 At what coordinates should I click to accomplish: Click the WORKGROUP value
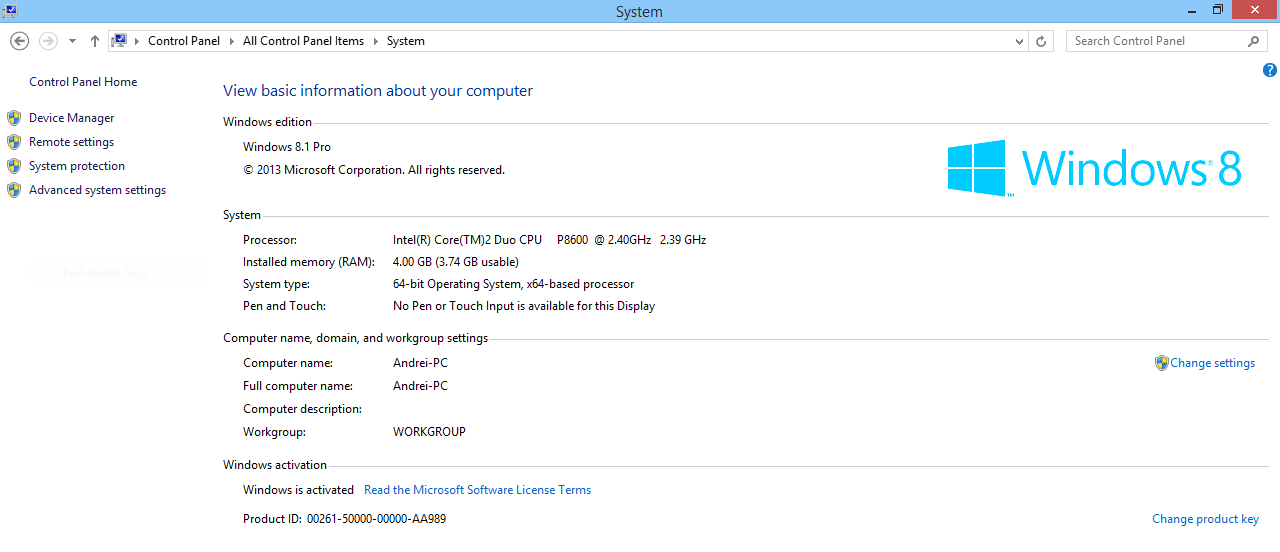coord(429,432)
